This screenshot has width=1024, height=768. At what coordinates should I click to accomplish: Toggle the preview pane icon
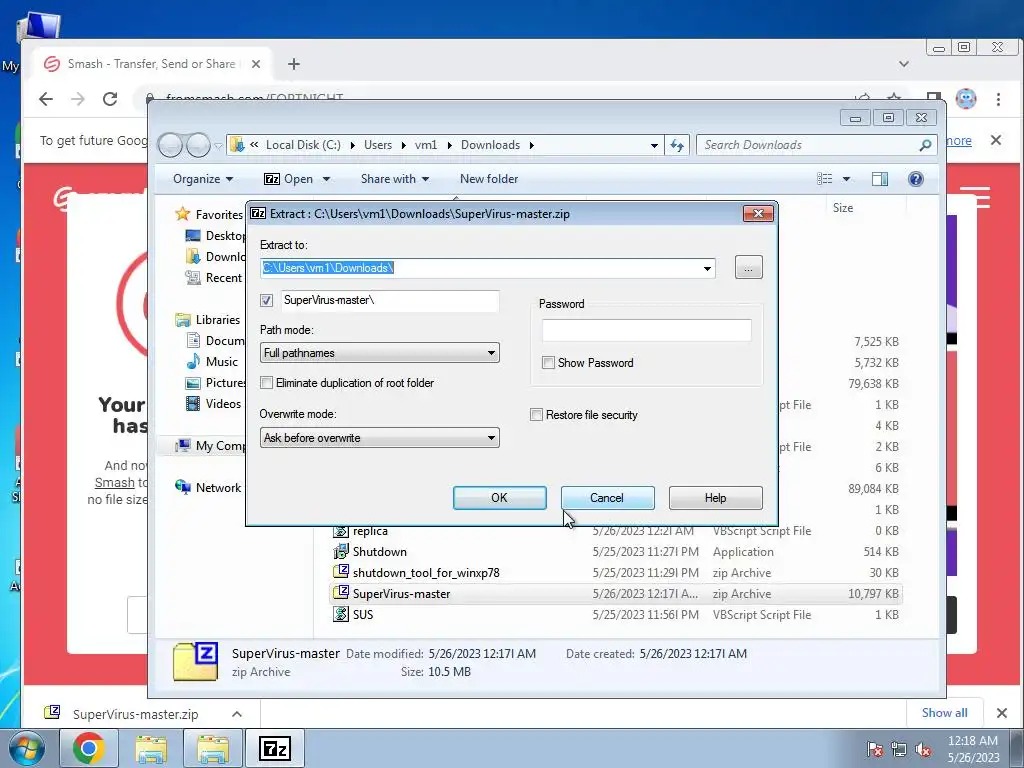click(x=880, y=179)
